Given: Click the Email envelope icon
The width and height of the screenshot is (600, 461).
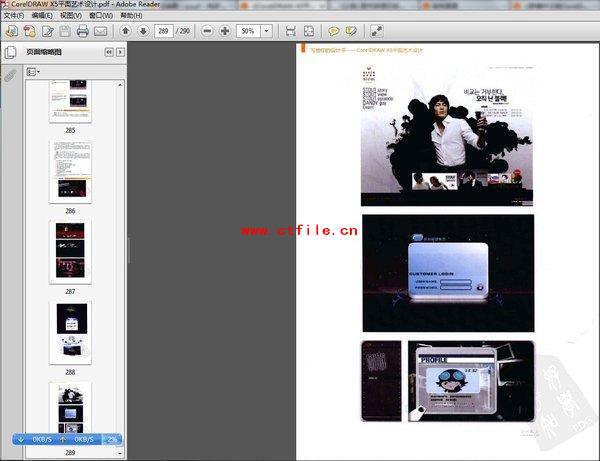Looking at the screenshot, I should (101, 31).
